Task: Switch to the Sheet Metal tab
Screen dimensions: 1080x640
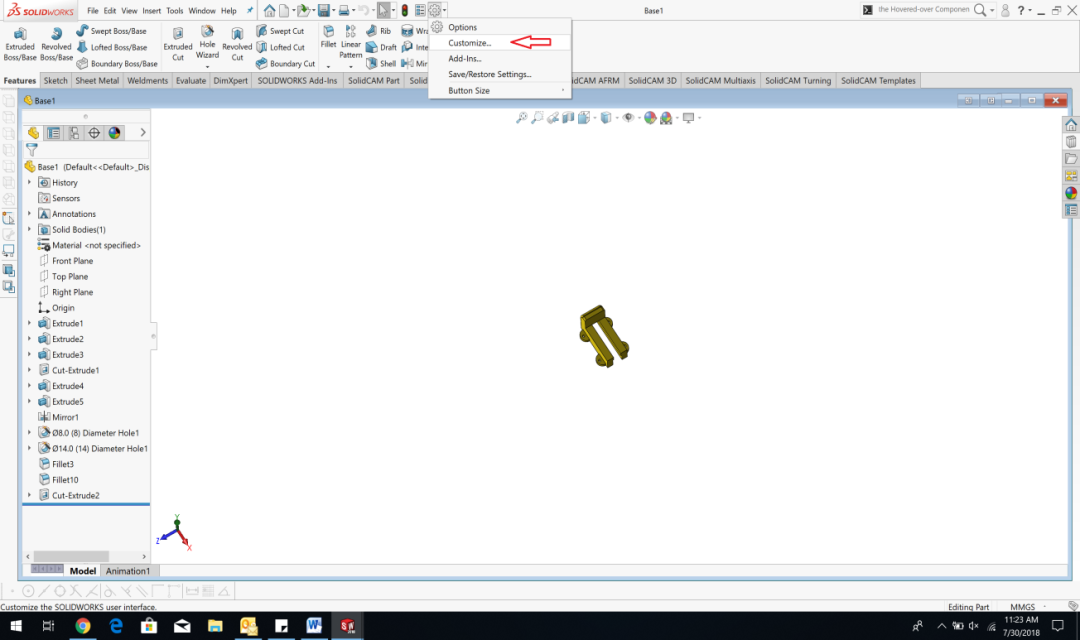Action: [97, 81]
